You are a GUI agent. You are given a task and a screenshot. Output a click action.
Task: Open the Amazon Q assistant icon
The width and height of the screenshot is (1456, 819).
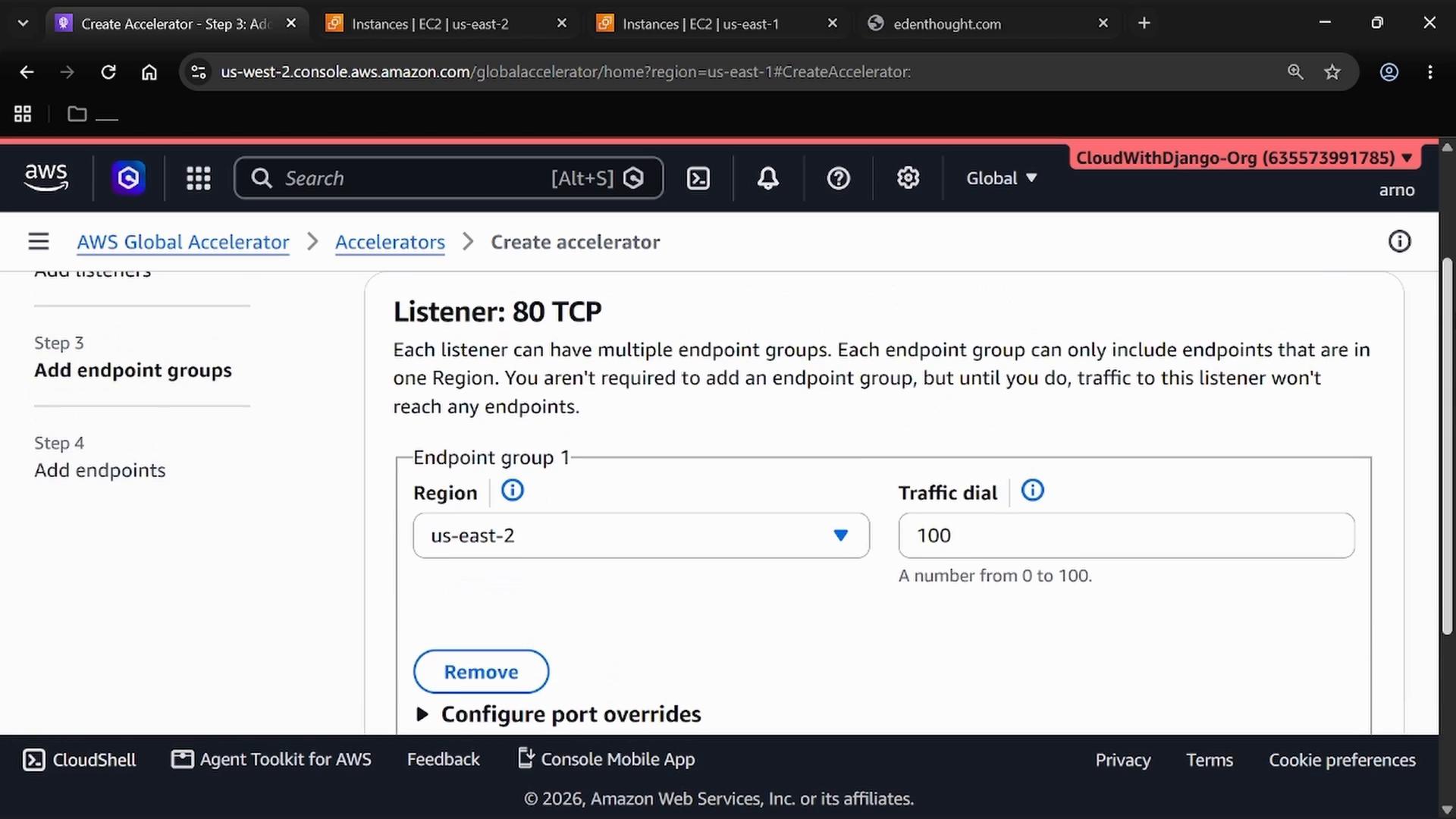tap(128, 178)
